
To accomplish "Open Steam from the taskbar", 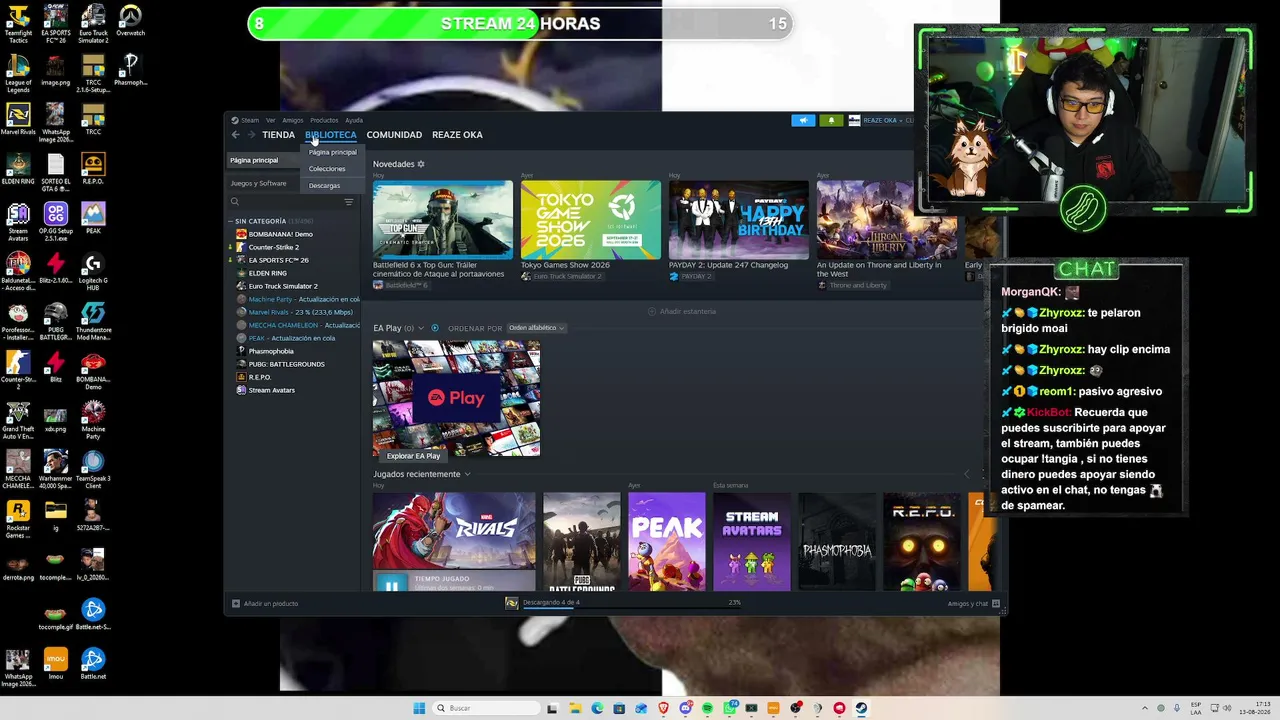I will coord(861,708).
